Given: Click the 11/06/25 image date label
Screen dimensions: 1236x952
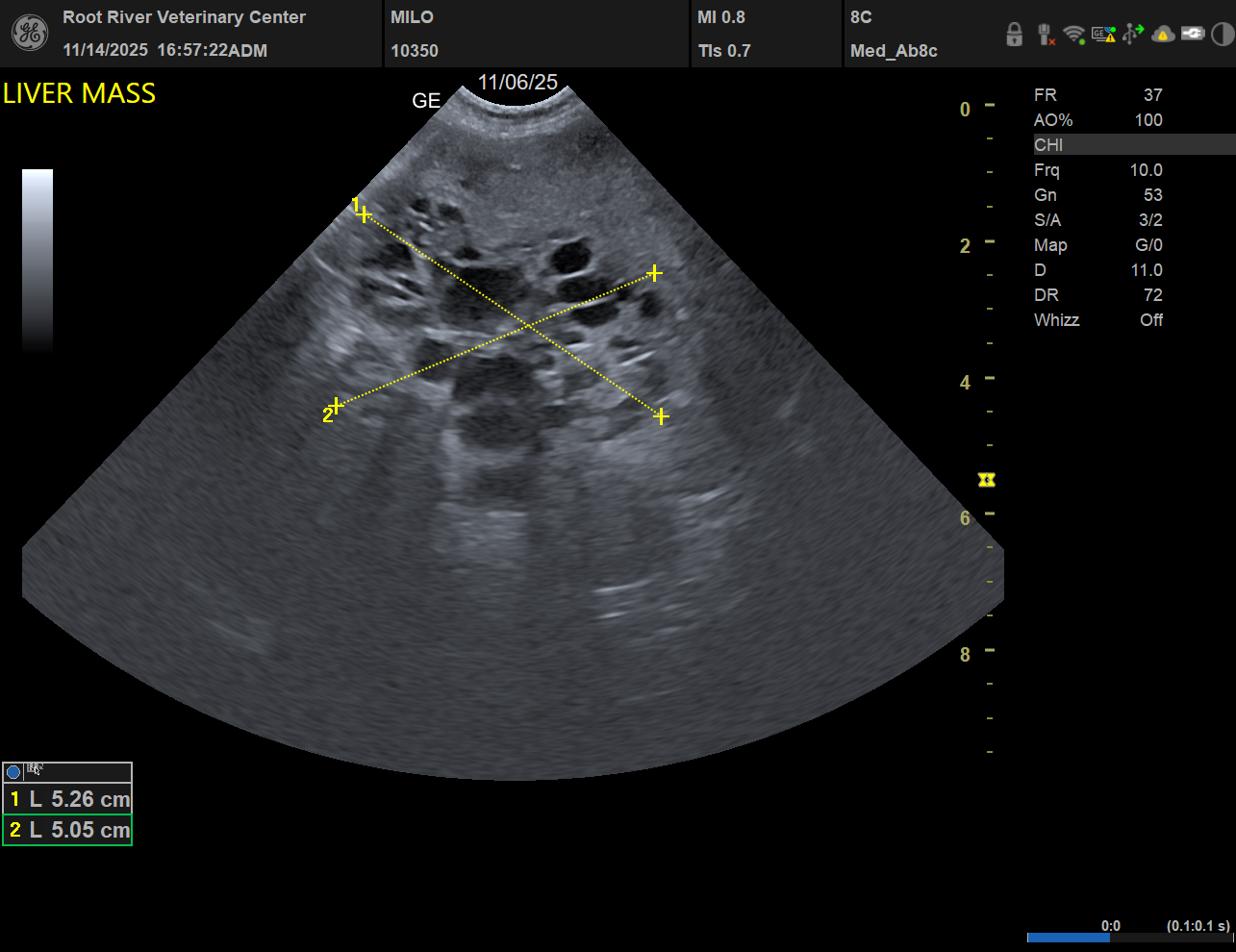Looking at the screenshot, I should pyautogui.click(x=517, y=83).
